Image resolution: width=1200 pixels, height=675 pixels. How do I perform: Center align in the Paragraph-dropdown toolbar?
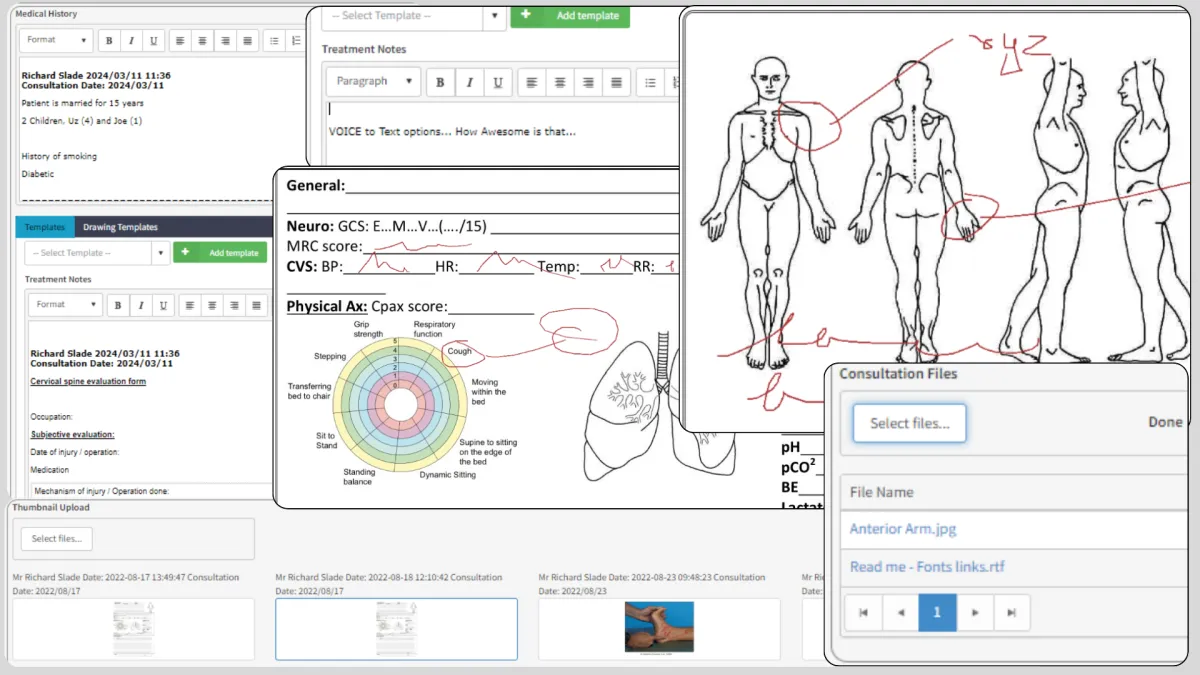(560, 82)
